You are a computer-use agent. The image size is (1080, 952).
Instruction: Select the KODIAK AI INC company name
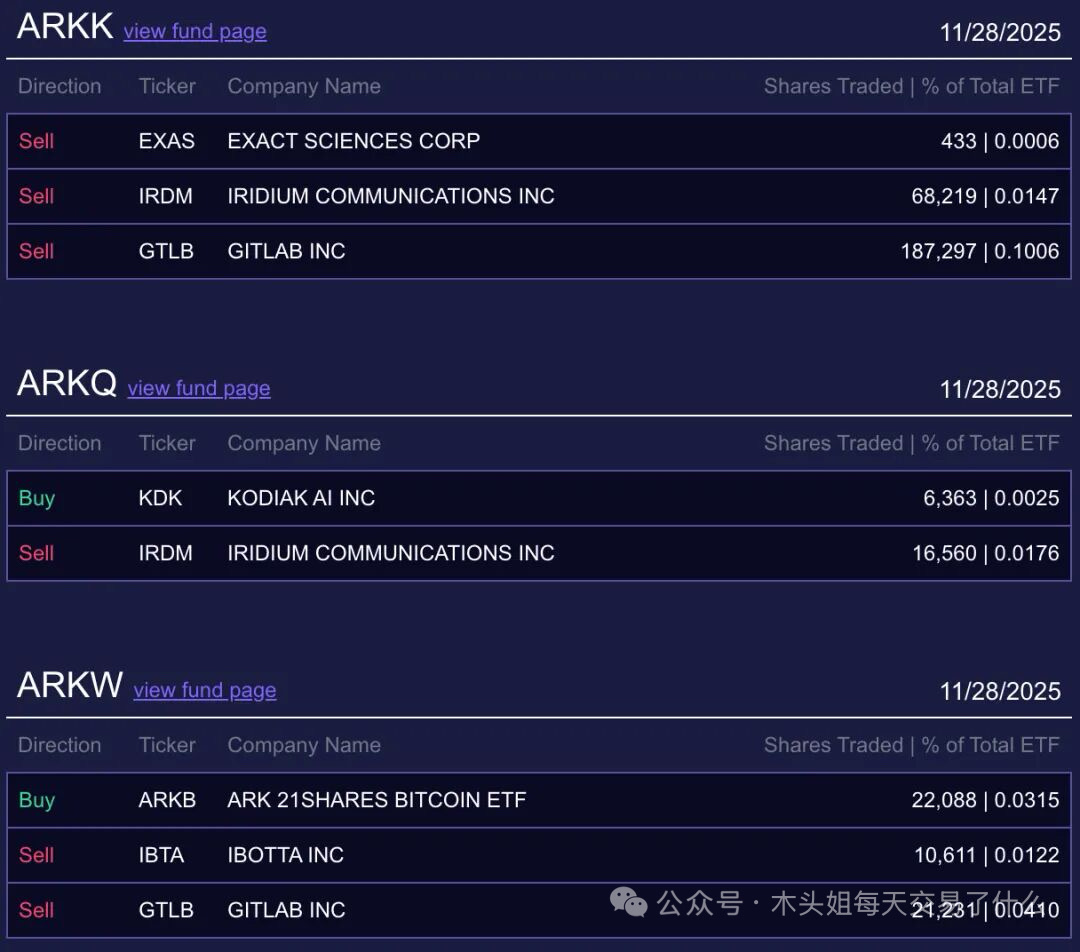(301, 498)
